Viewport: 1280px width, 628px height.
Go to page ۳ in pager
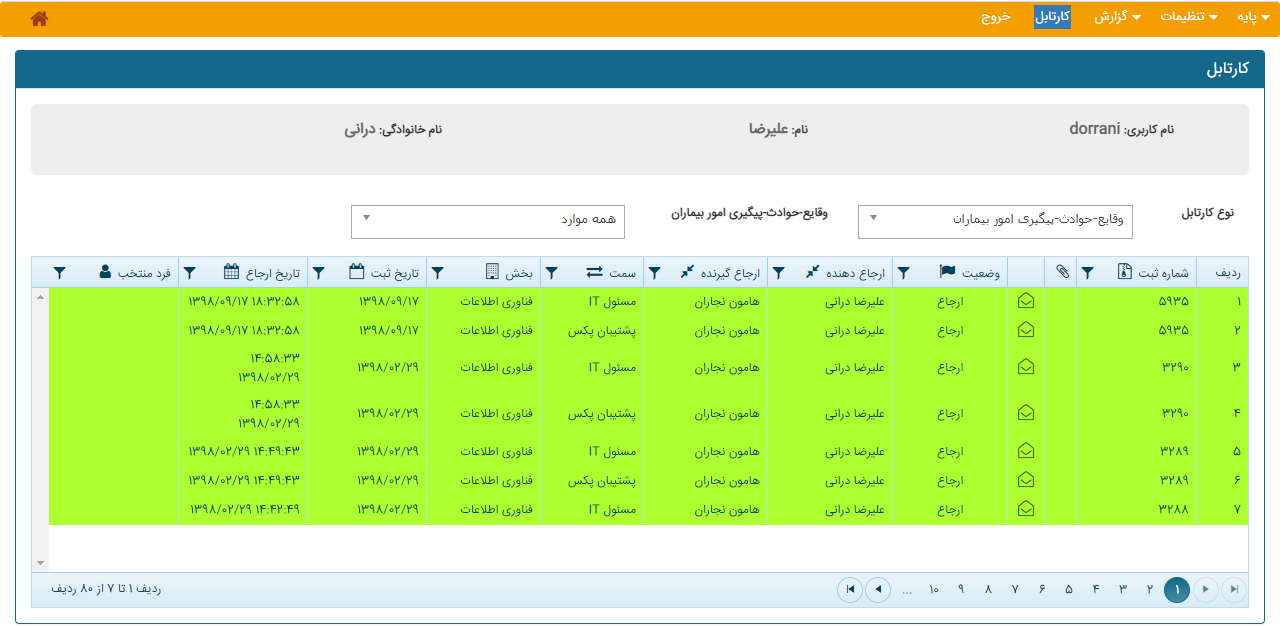click(1123, 590)
